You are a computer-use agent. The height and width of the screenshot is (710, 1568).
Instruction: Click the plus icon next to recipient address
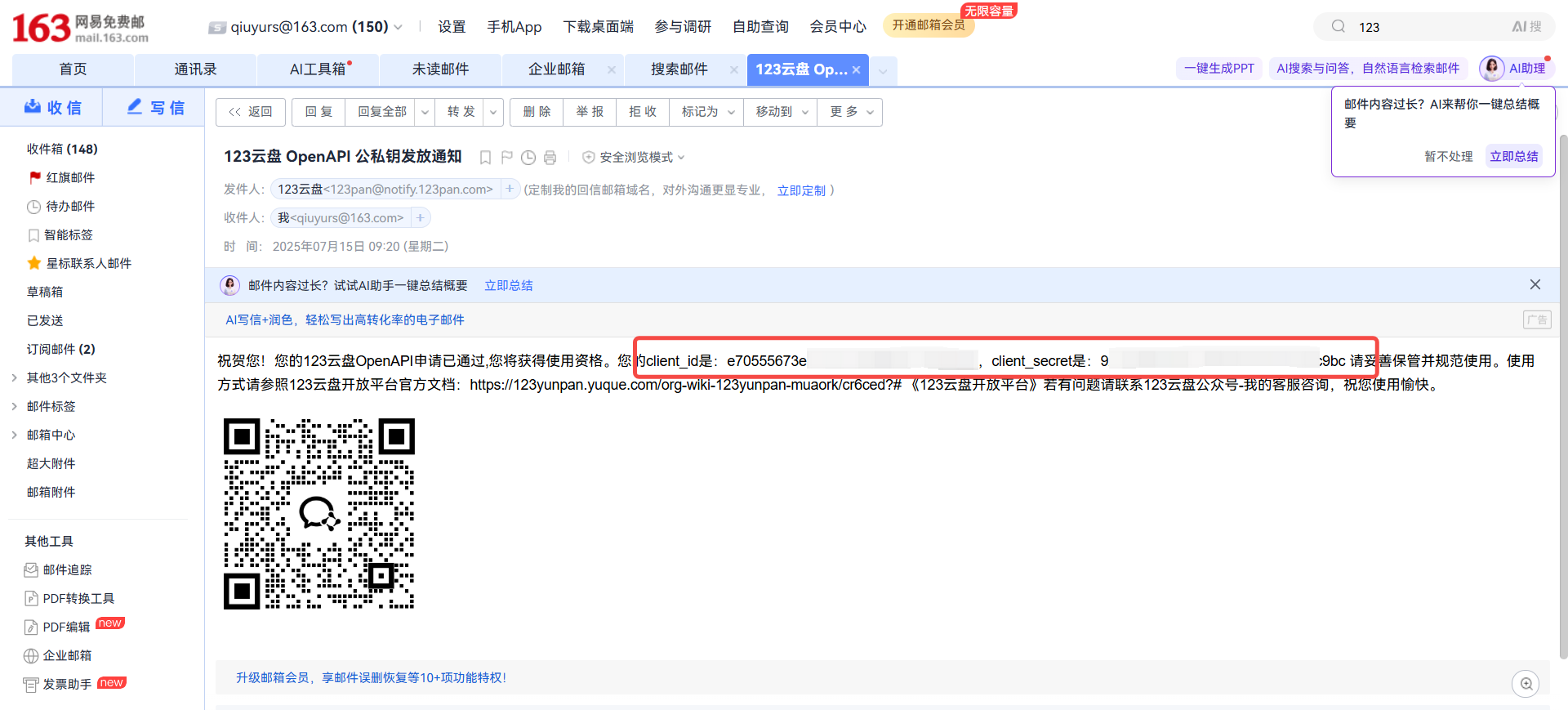420,217
